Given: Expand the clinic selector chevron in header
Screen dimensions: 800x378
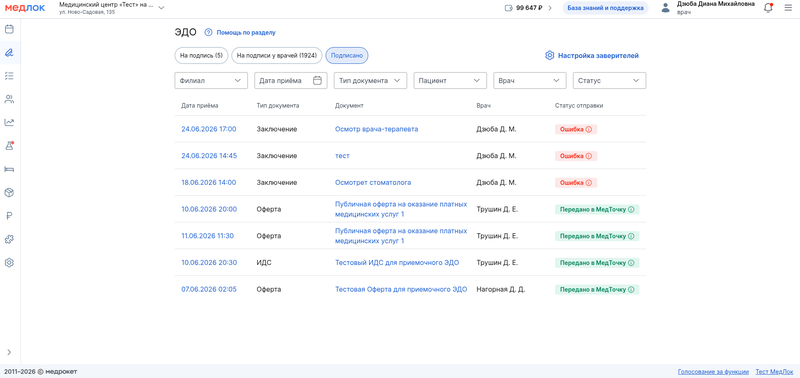Looking at the screenshot, I should click(x=161, y=8).
